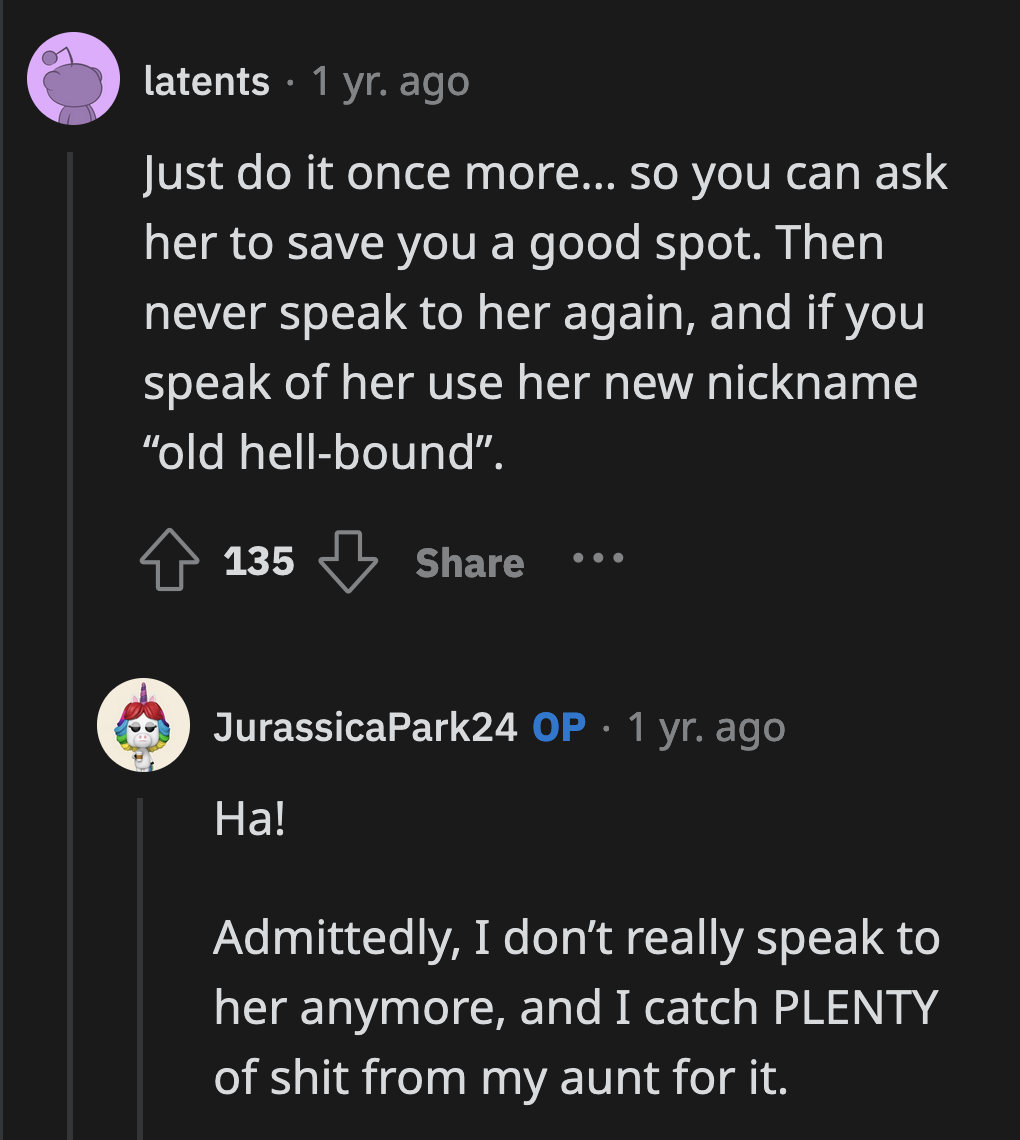Open latents' profile by clicking the username
This screenshot has height=1140, width=1020.
tap(206, 82)
